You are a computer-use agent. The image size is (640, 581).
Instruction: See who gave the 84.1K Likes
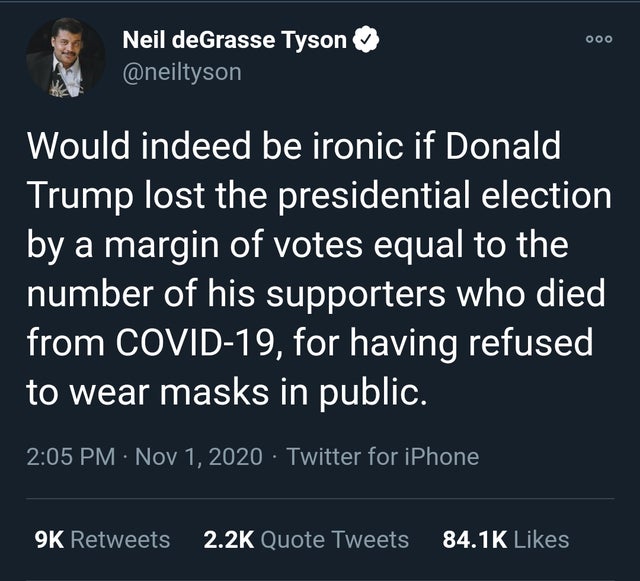tap(505, 539)
